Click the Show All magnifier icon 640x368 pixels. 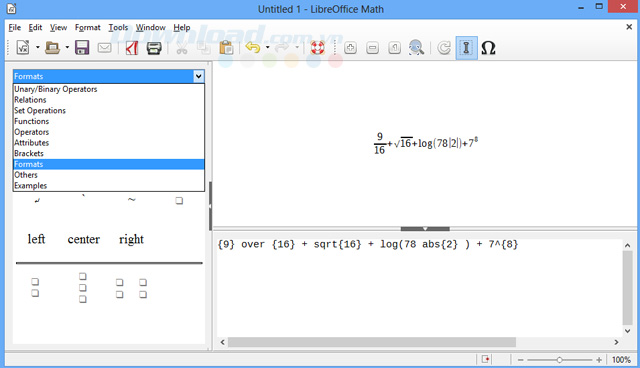coord(416,48)
